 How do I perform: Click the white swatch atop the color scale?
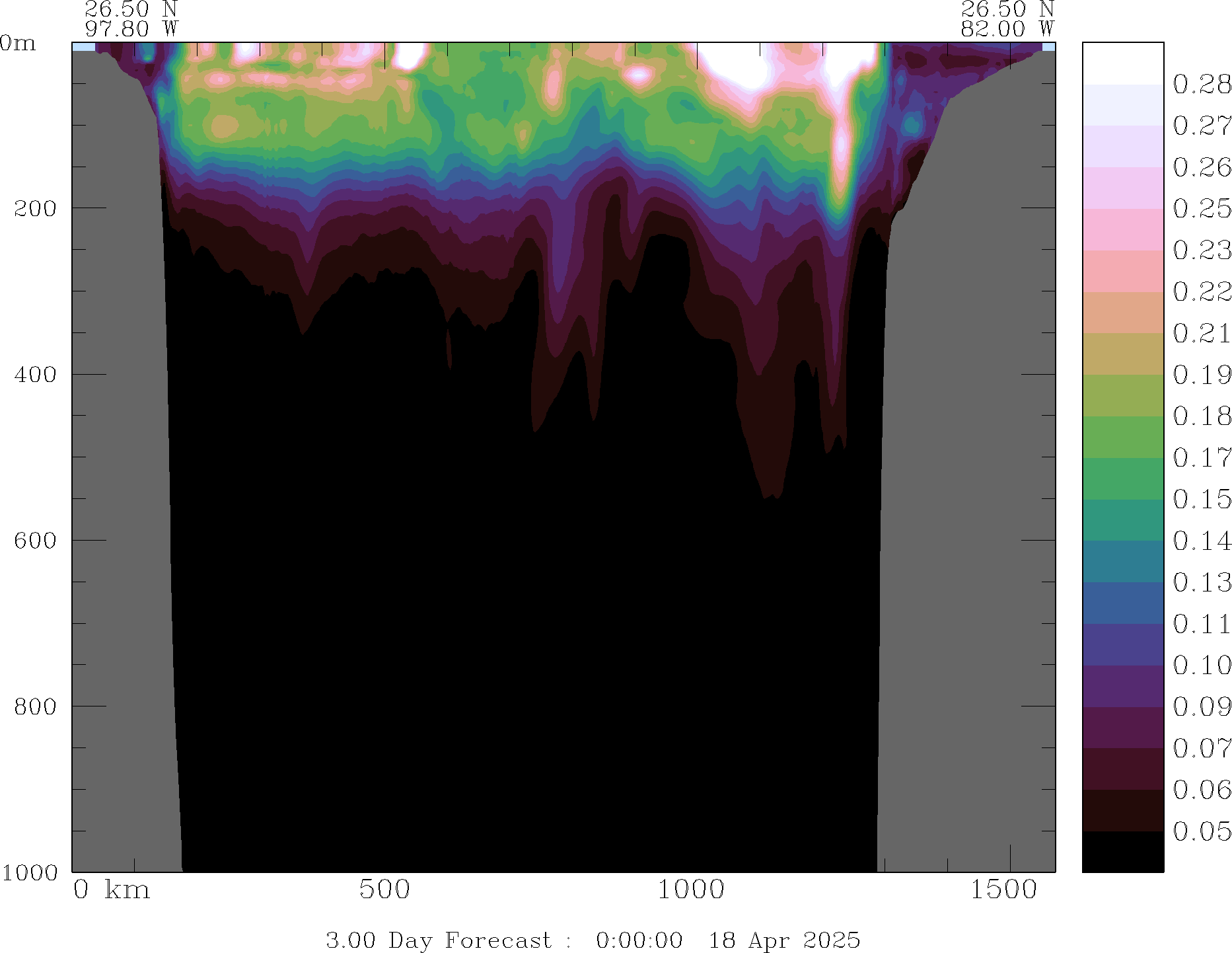point(1122,63)
